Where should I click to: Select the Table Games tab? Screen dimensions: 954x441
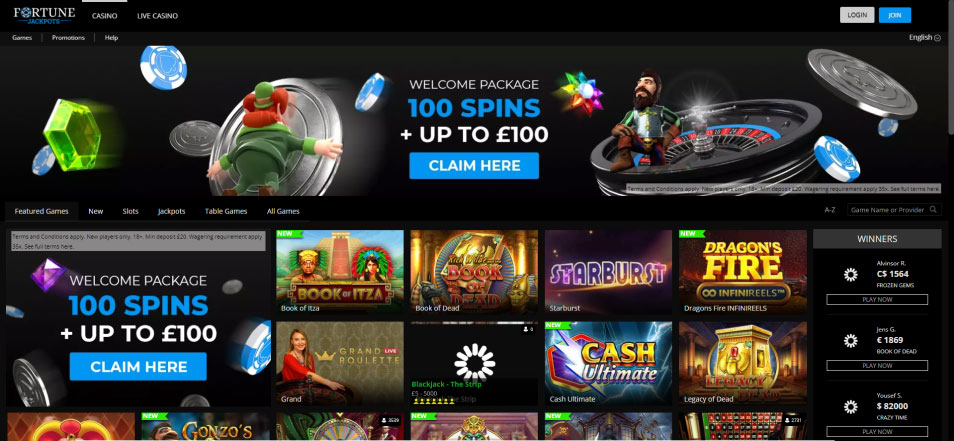click(x=226, y=212)
